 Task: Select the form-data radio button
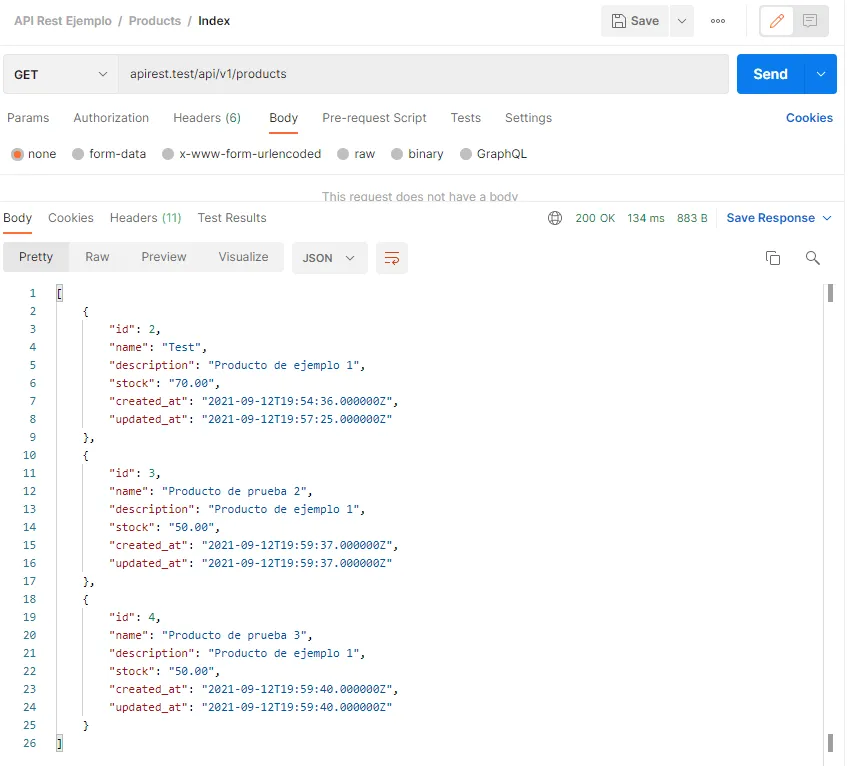[x=78, y=154]
